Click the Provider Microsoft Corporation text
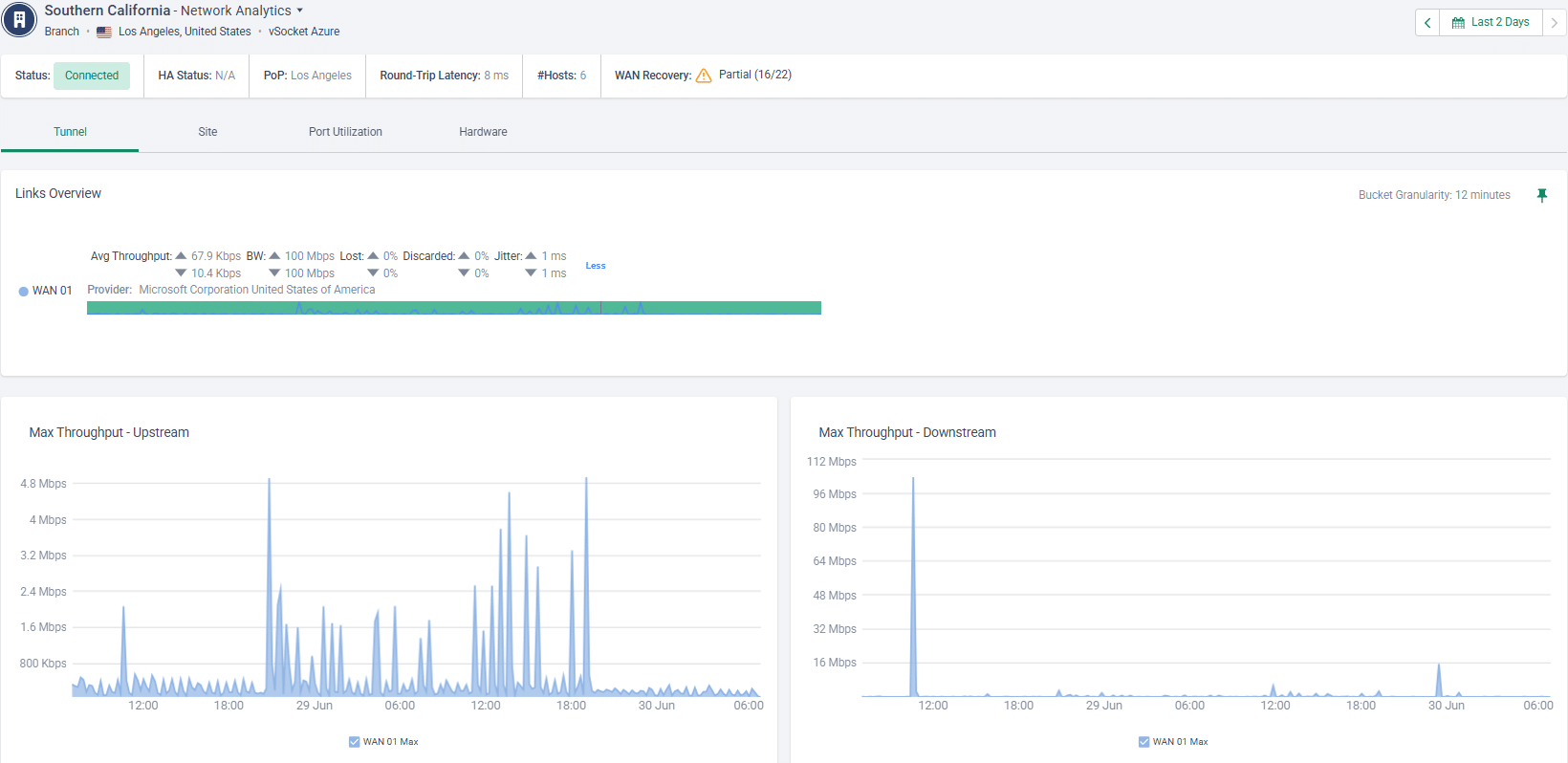 click(257, 290)
